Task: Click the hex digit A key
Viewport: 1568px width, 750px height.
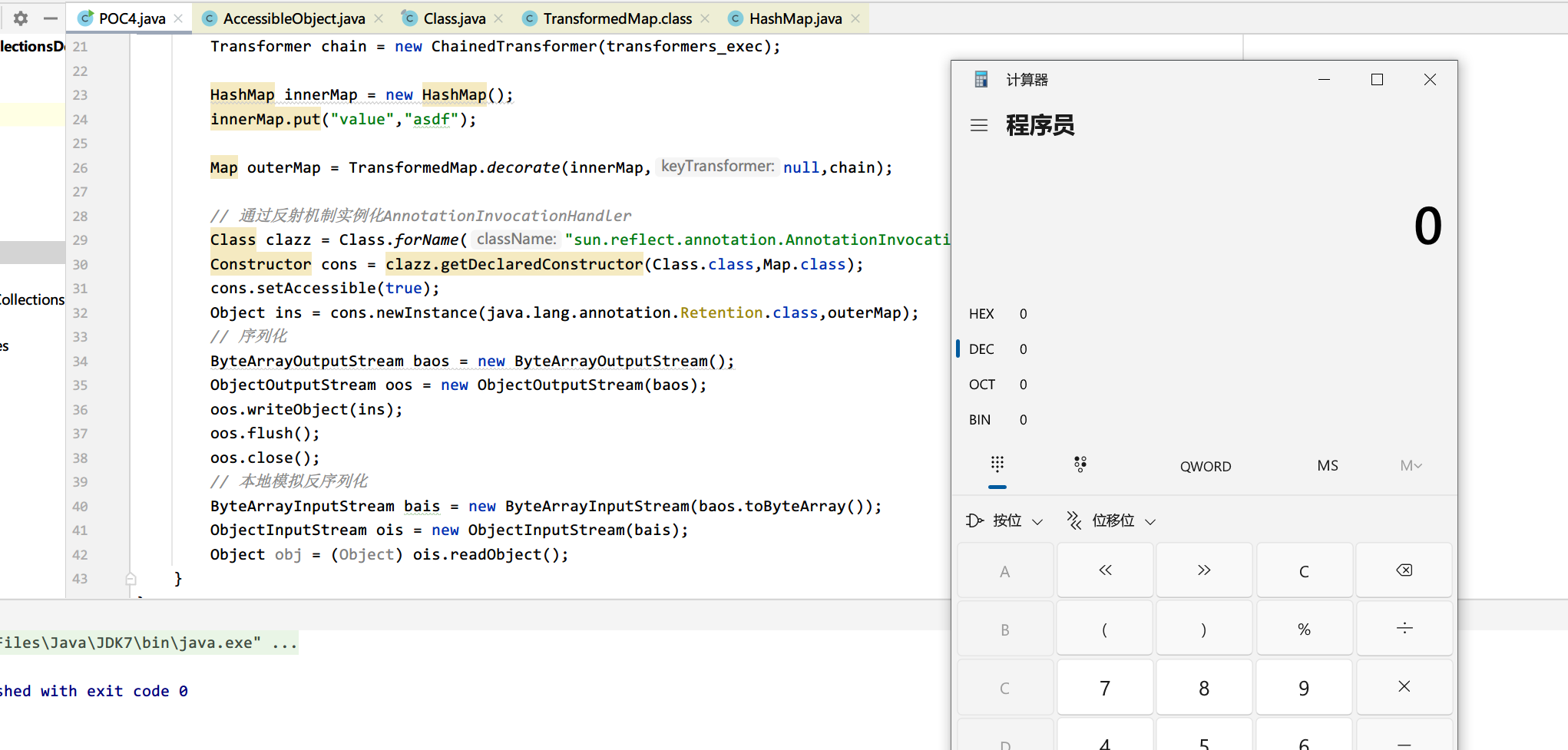Action: pyautogui.click(x=1005, y=570)
